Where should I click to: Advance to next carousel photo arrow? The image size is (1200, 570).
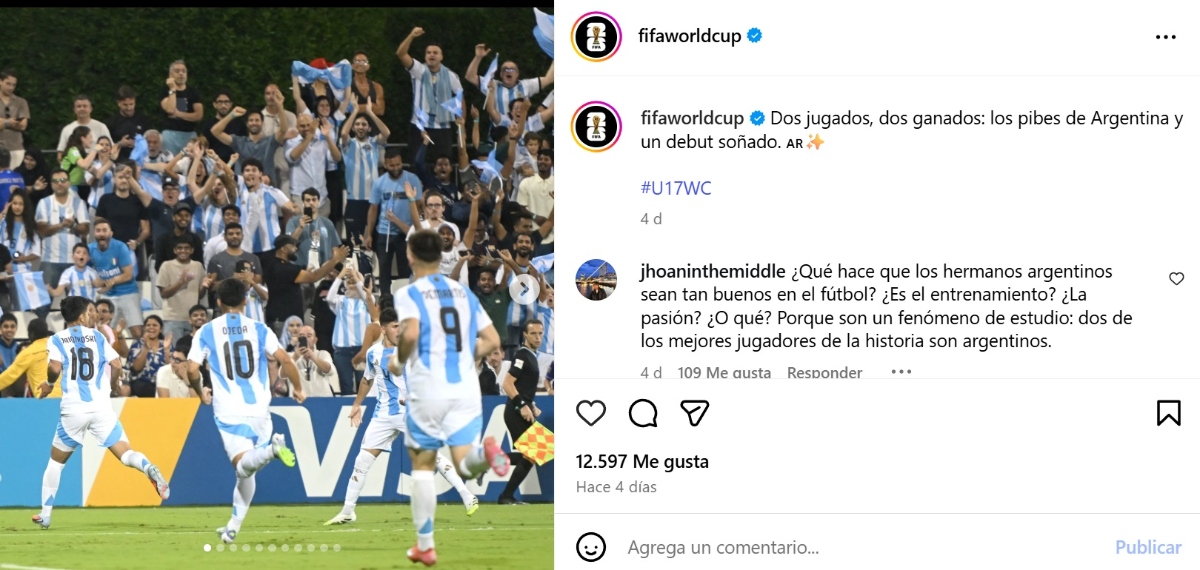[524, 289]
